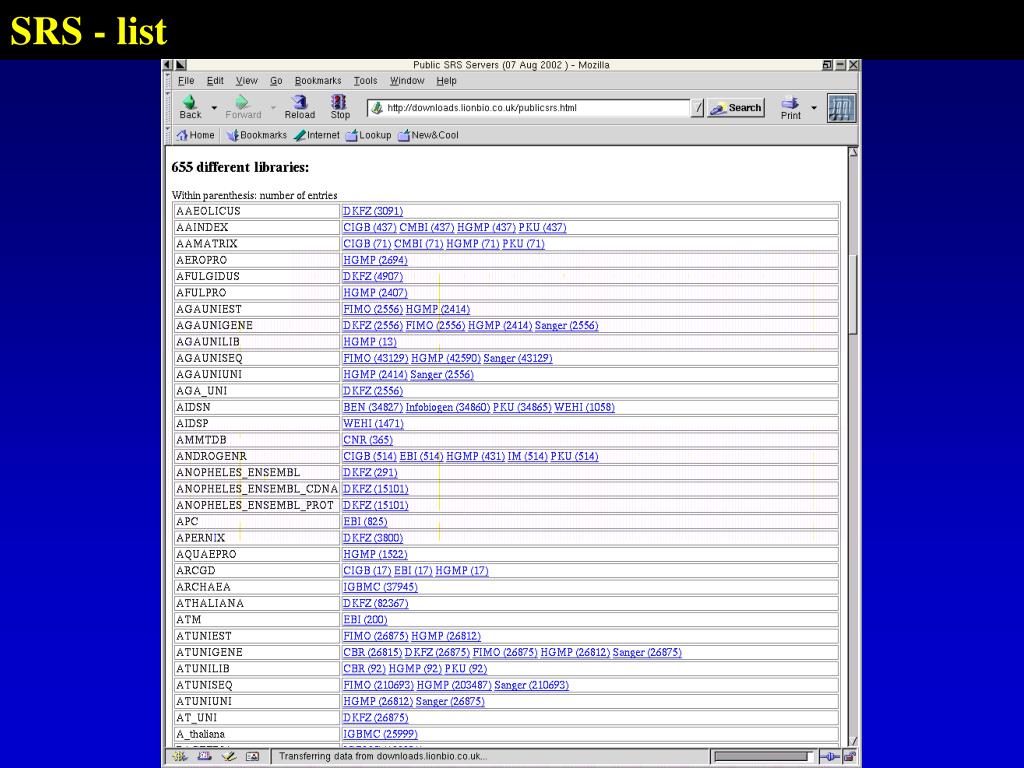Collapse the personal toolbar grippy handle
The height and width of the screenshot is (768, 1024).
(x=167, y=135)
